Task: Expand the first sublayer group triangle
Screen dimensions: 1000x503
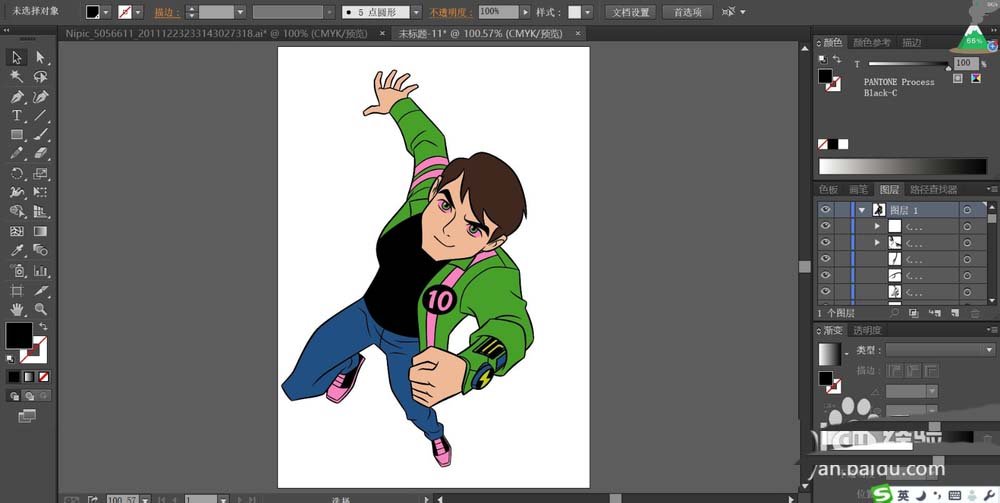Action: 877,226
